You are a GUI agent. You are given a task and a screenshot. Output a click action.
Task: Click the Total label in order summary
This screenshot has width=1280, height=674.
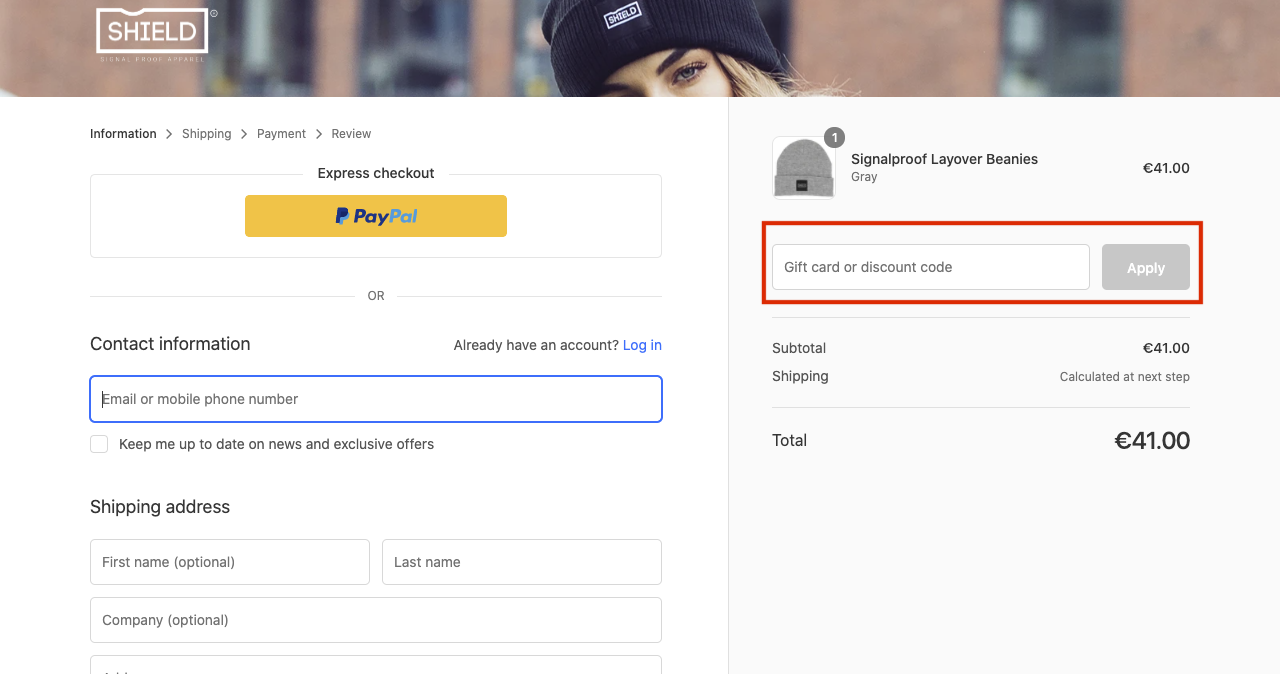[x=789, y=440]
